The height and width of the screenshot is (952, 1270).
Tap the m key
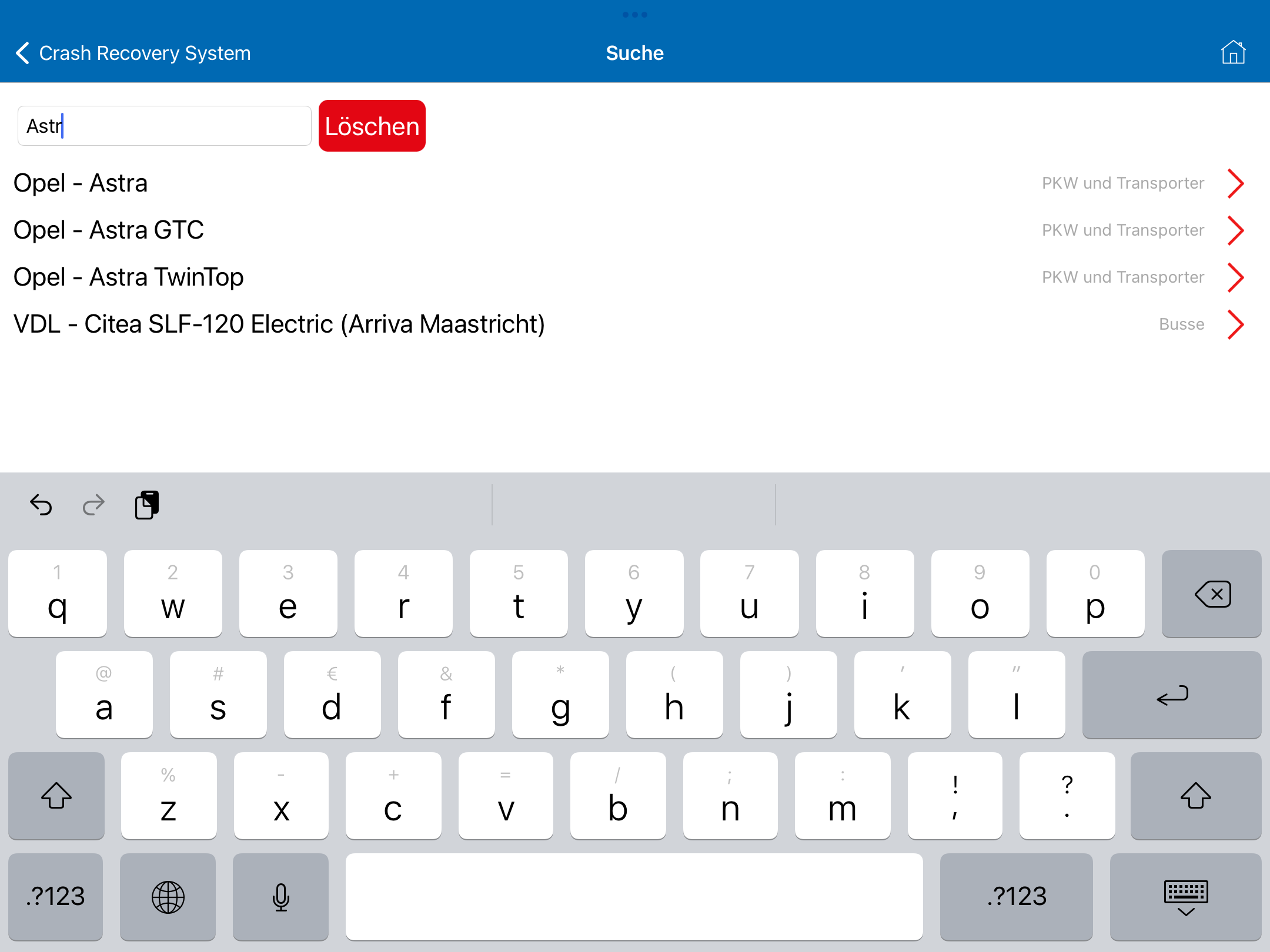(843, 796)
